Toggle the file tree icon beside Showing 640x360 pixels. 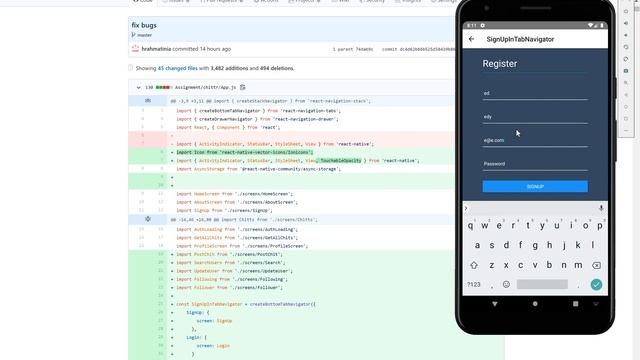click(x=131, y=68)
